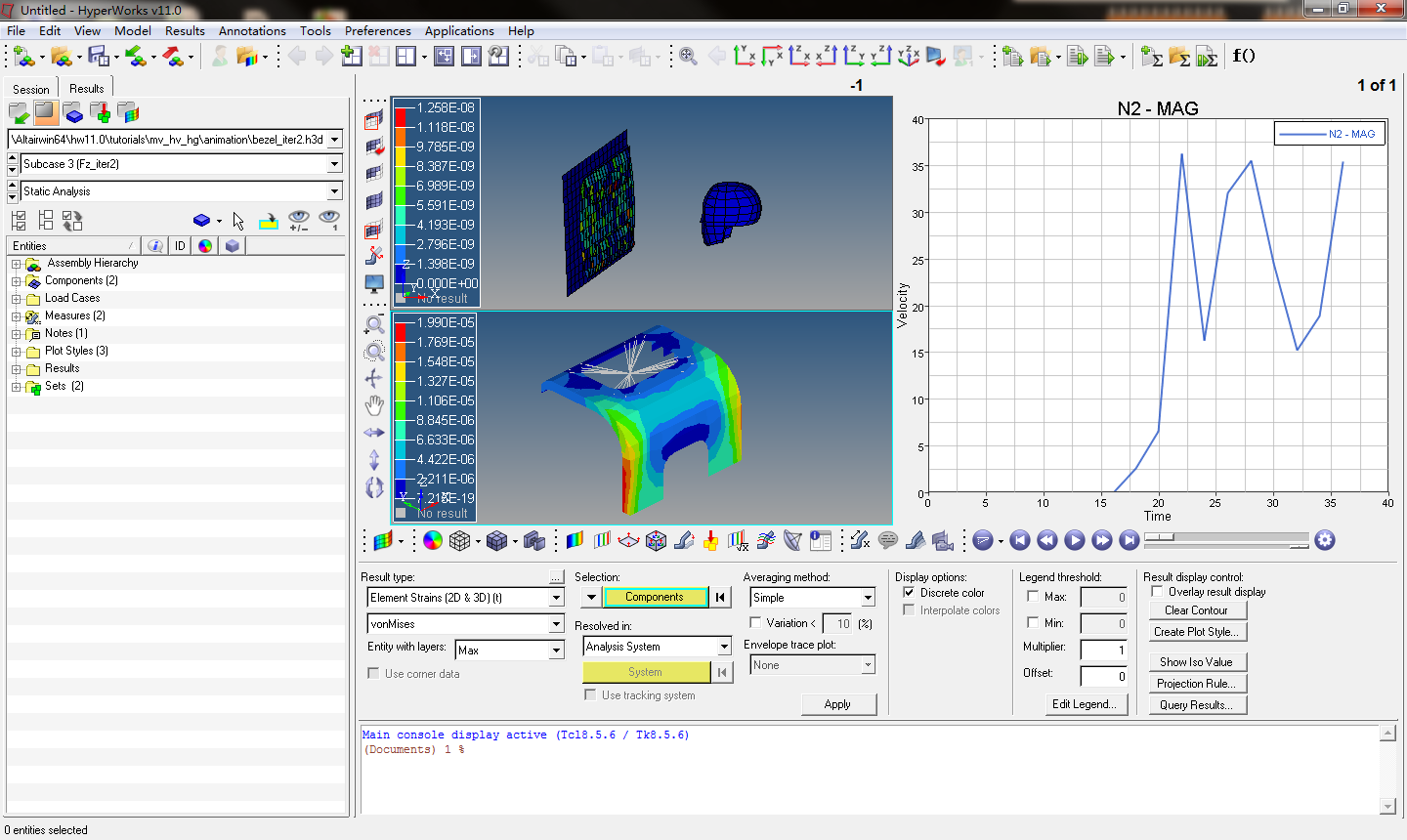This screenshot has width=1407, height=840.
Task: Click the color wheel Attributes icon
Action: pyautogui.click(x=432, y=540)
